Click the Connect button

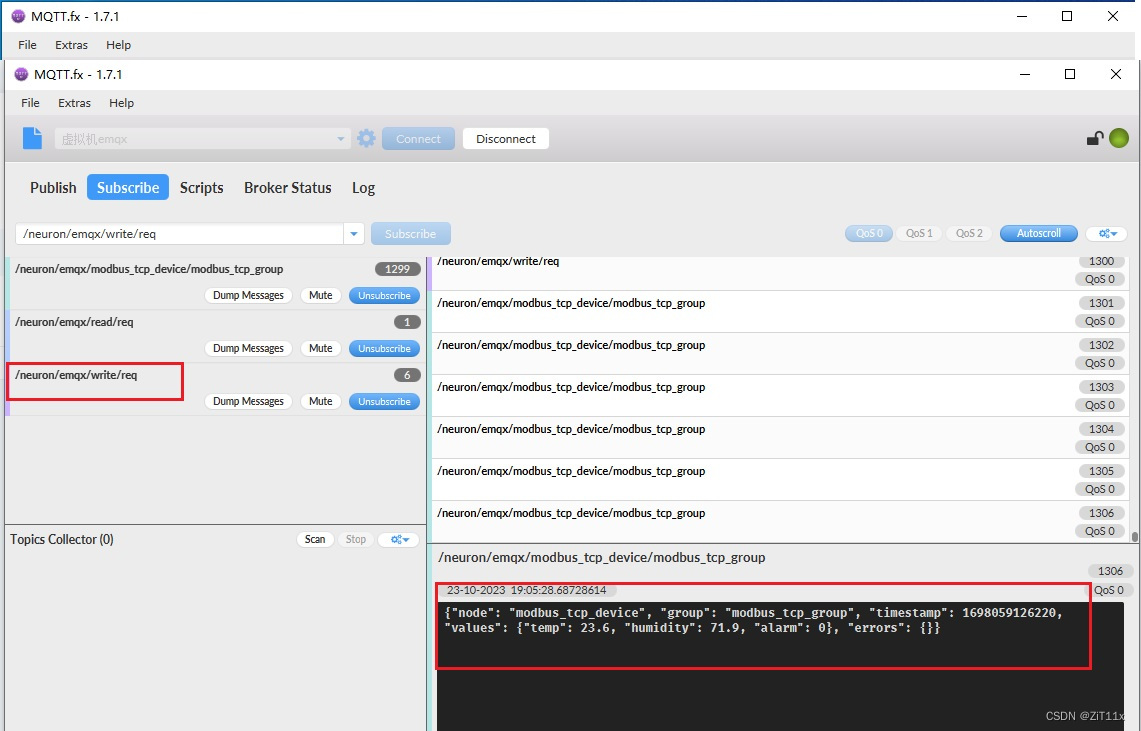418,139
